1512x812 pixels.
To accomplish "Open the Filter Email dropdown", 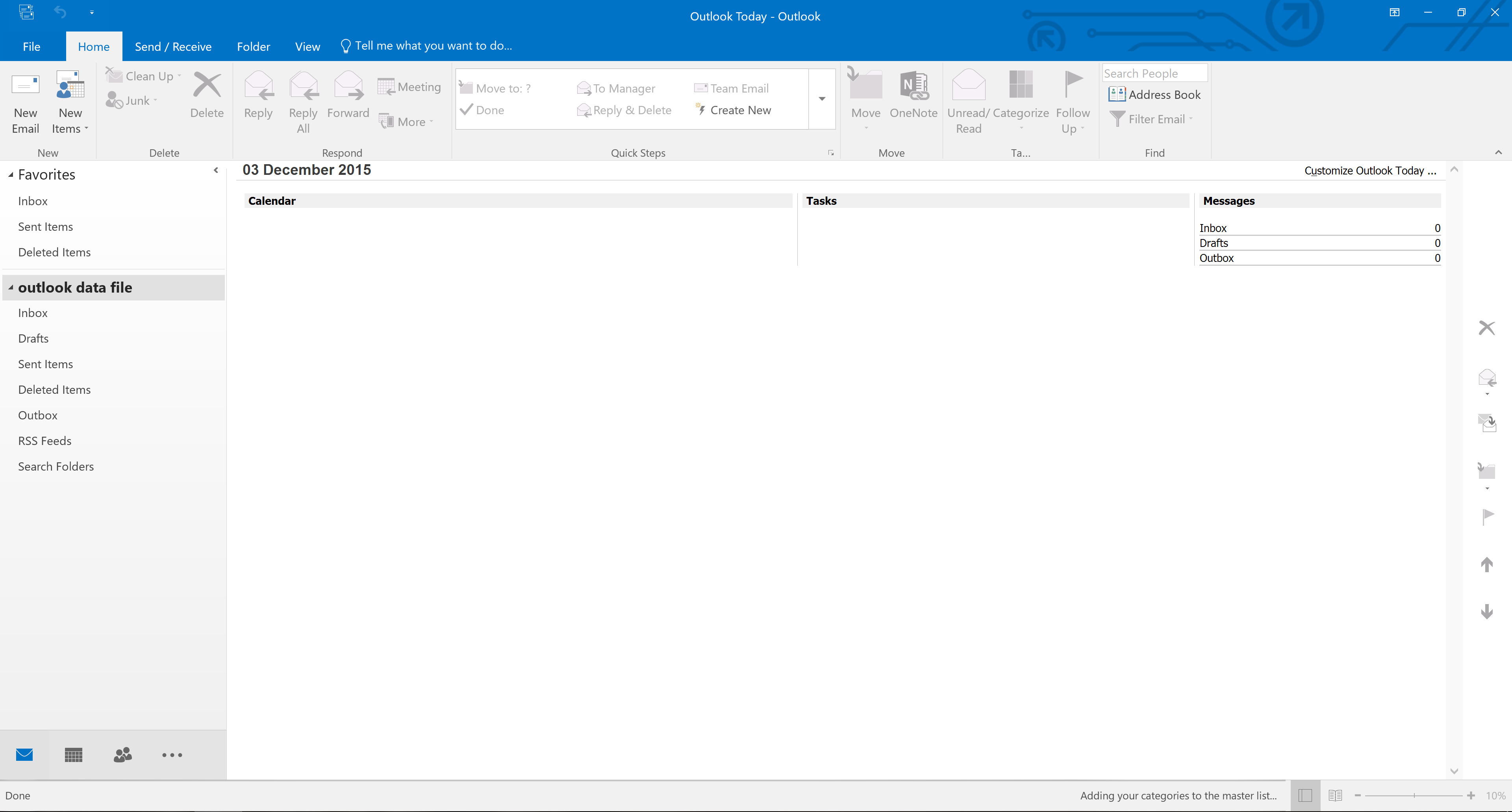I will tap(1151, 119).
